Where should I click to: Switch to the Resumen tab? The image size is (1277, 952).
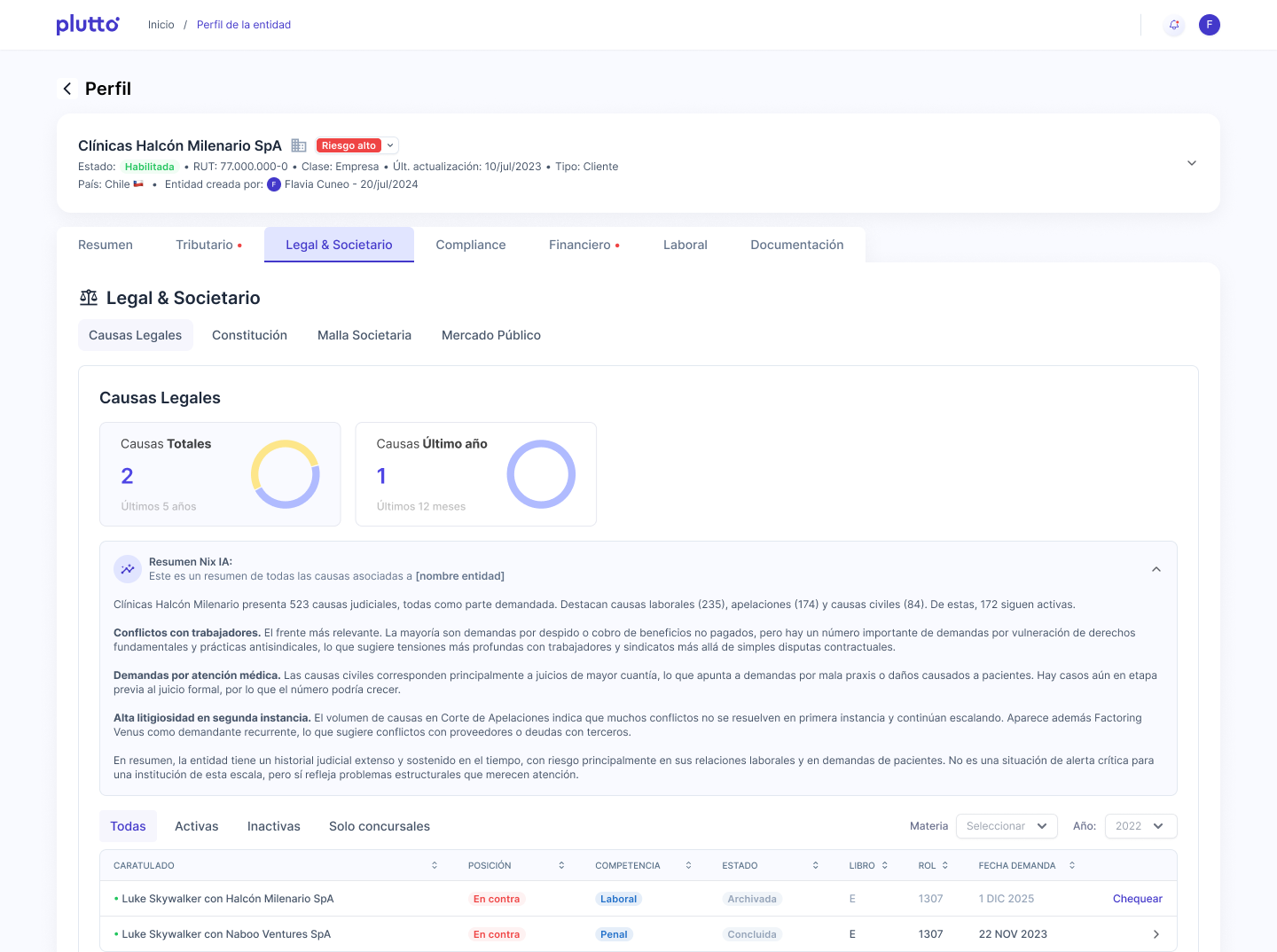(x=106, y=245)
